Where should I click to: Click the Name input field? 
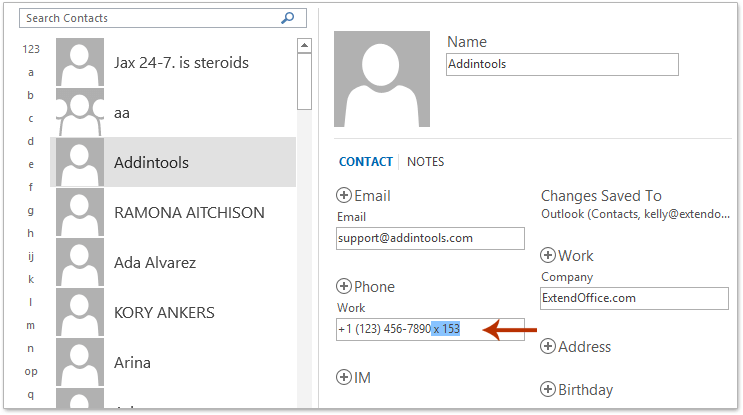coord(562,64)
